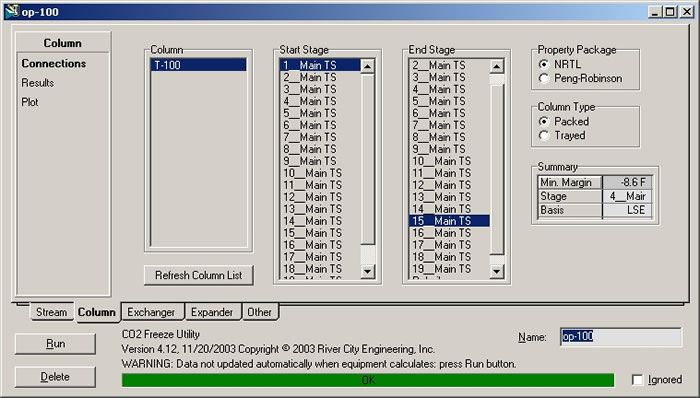Choose the Trayed column type
The image size is (700, 398).
click(543, 135)
